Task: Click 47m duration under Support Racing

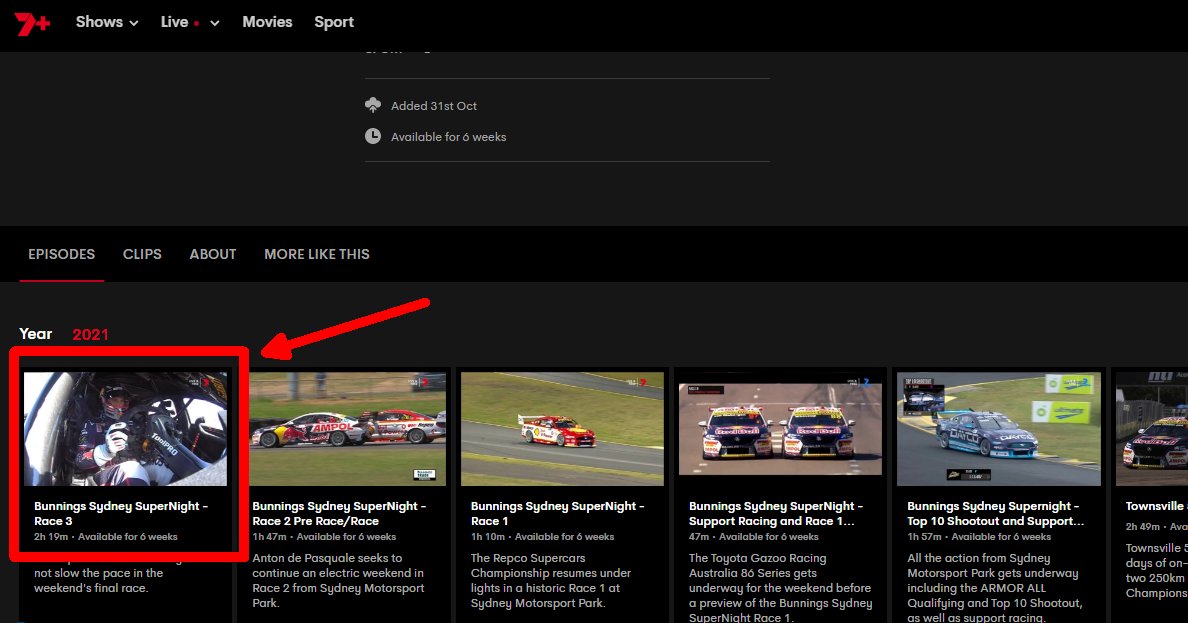Action: pos(699,537)
